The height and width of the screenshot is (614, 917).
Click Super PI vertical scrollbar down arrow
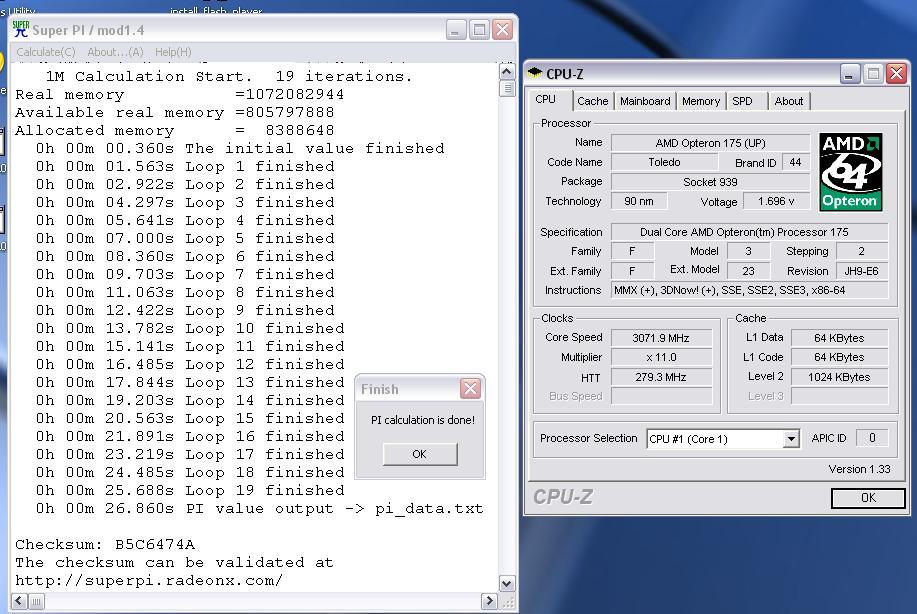506,583
